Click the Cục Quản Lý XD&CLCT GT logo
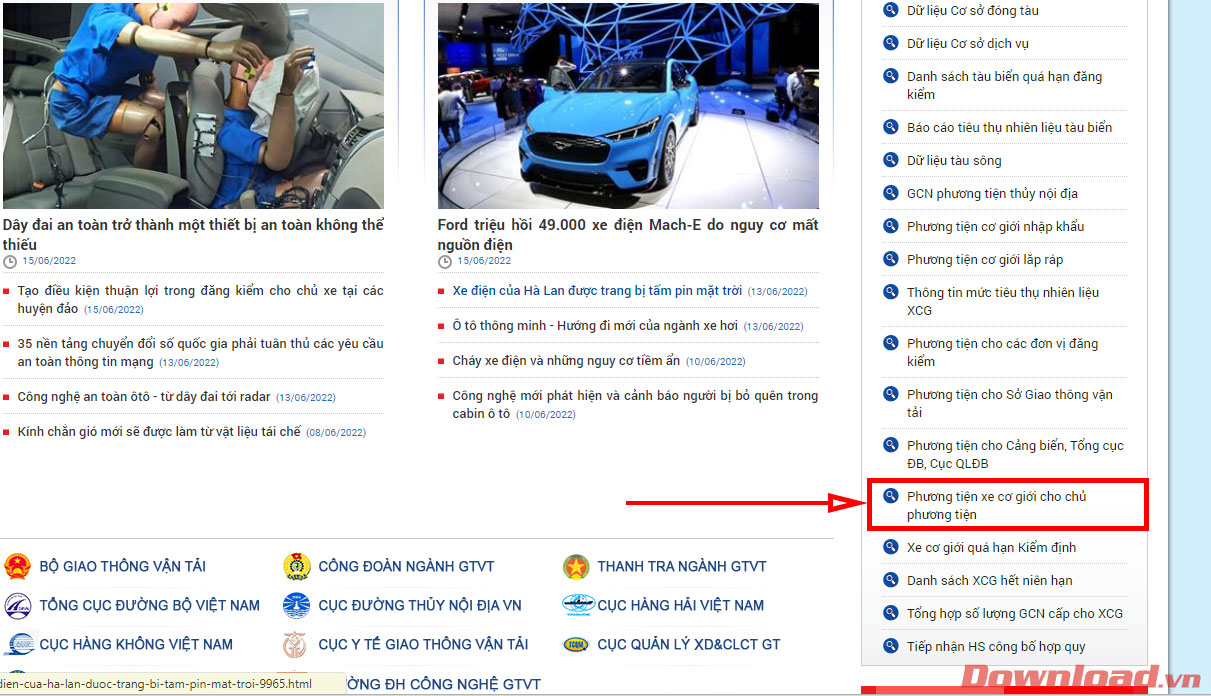The width and height of the screenshot is (1211, 696). 577,644
